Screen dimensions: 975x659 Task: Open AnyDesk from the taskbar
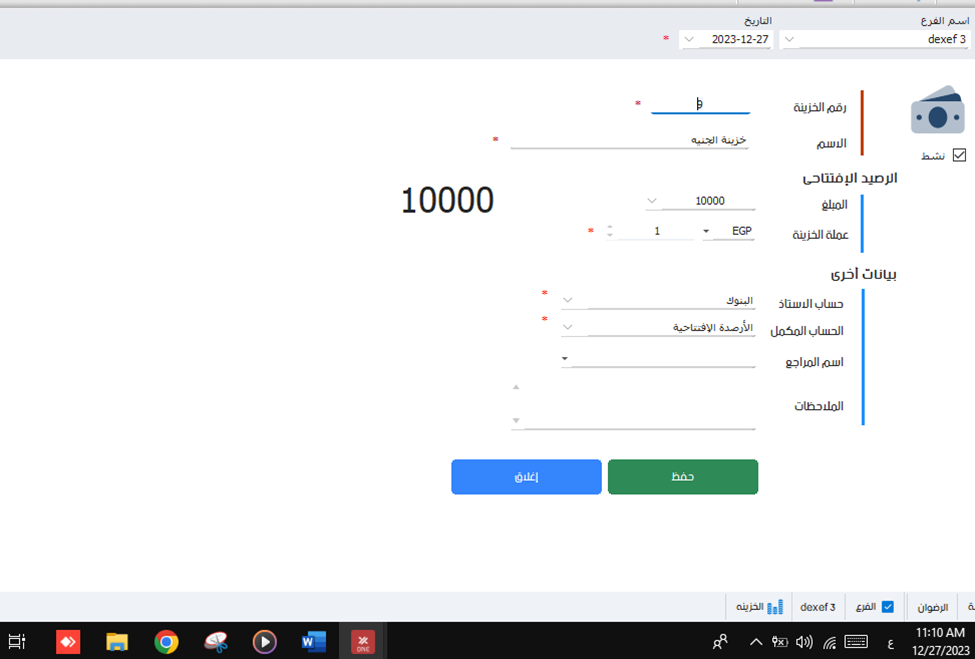pyautogui.click(x=67, y=641)
